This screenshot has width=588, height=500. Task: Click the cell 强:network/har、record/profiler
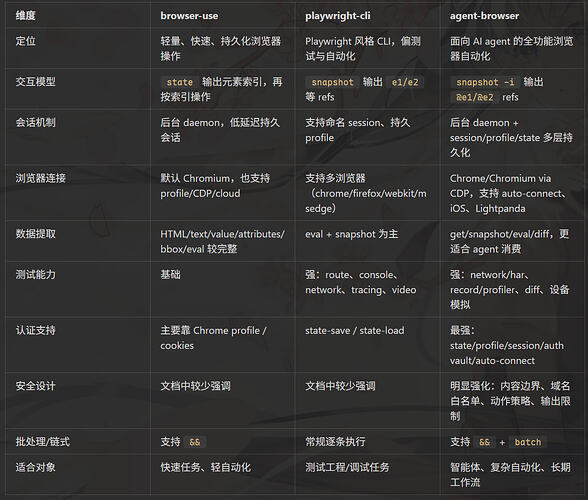click(x=510, y=290)
